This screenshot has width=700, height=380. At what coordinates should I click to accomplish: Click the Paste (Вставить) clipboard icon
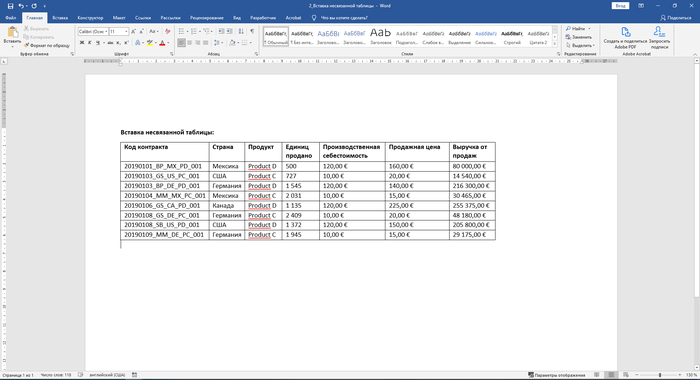pyautogui.click(x=12, y=33)
